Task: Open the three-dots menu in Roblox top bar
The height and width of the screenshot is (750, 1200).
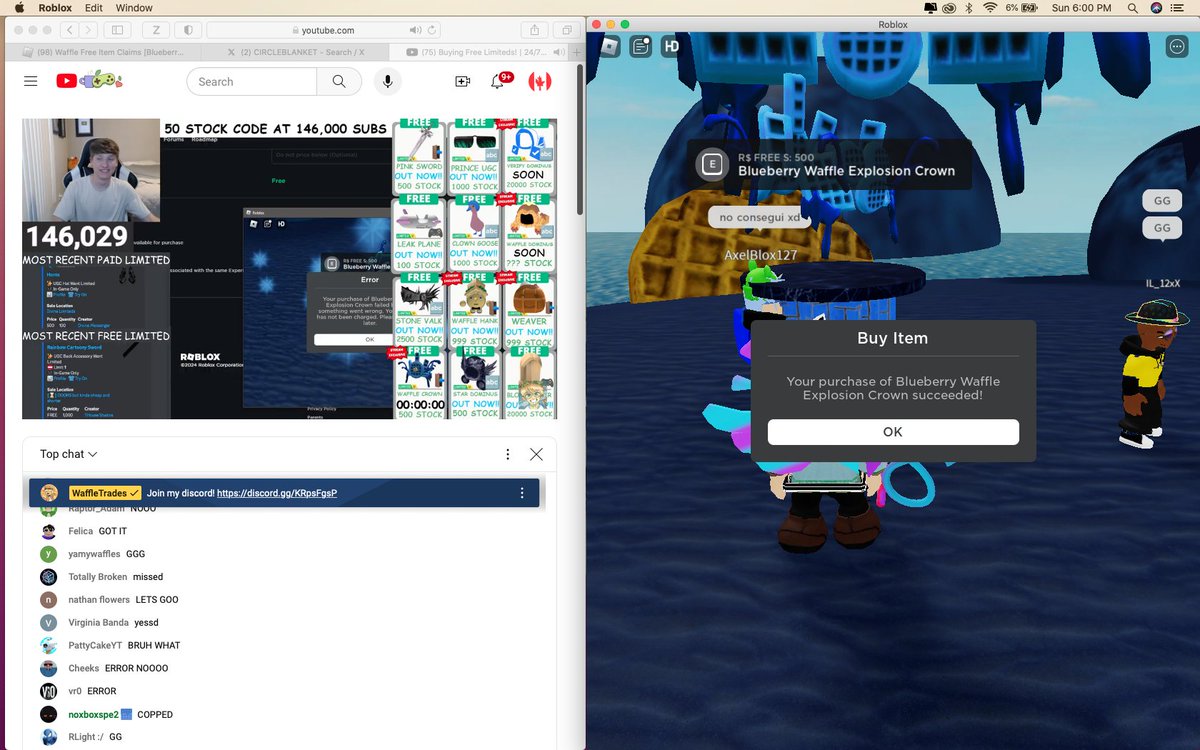Action: 1176,46
